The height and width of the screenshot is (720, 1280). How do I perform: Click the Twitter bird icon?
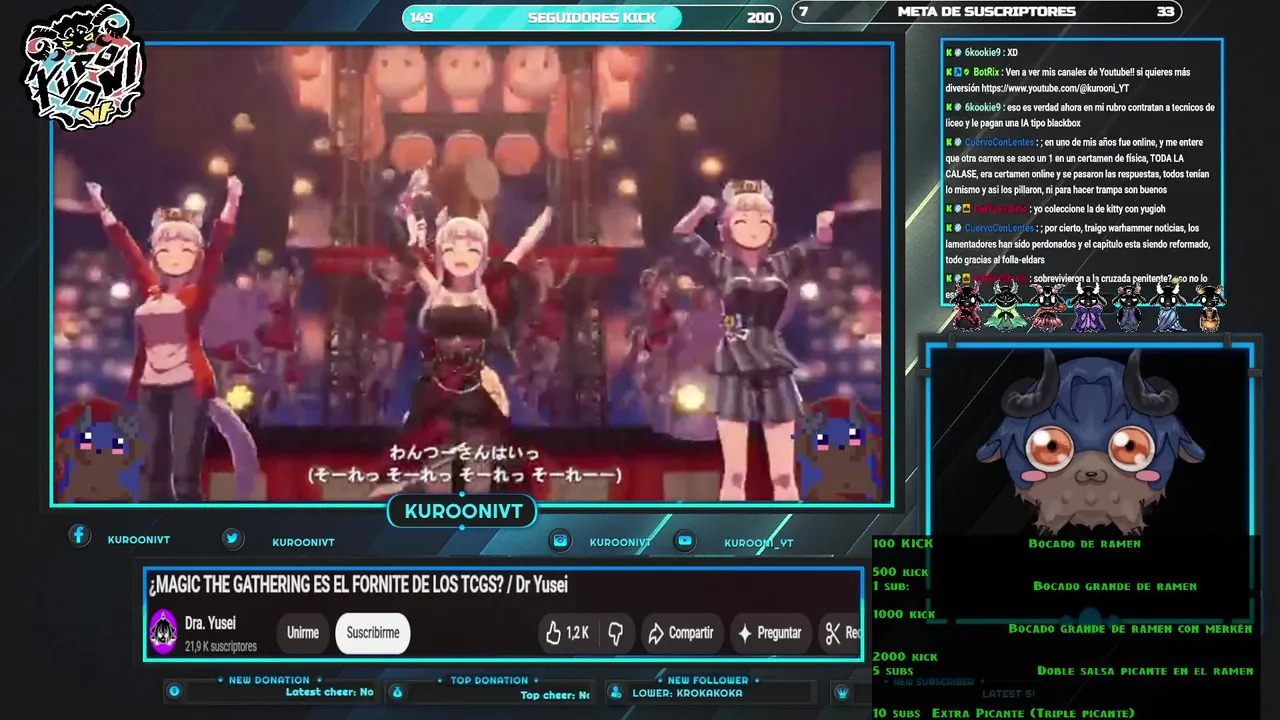coord(232,538)
